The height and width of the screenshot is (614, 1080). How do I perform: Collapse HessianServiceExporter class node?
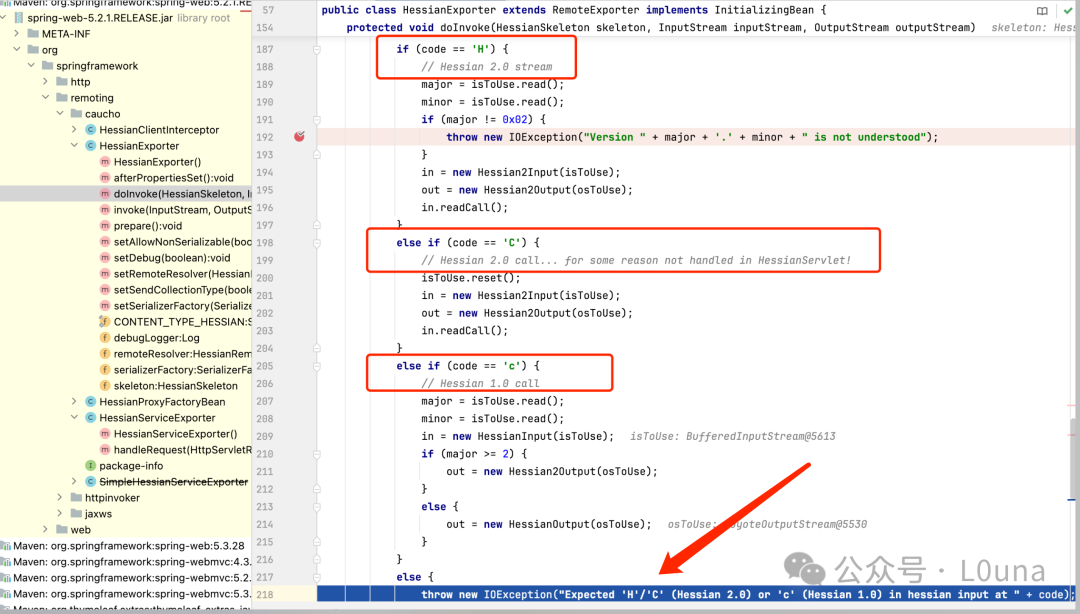point(74,418)
